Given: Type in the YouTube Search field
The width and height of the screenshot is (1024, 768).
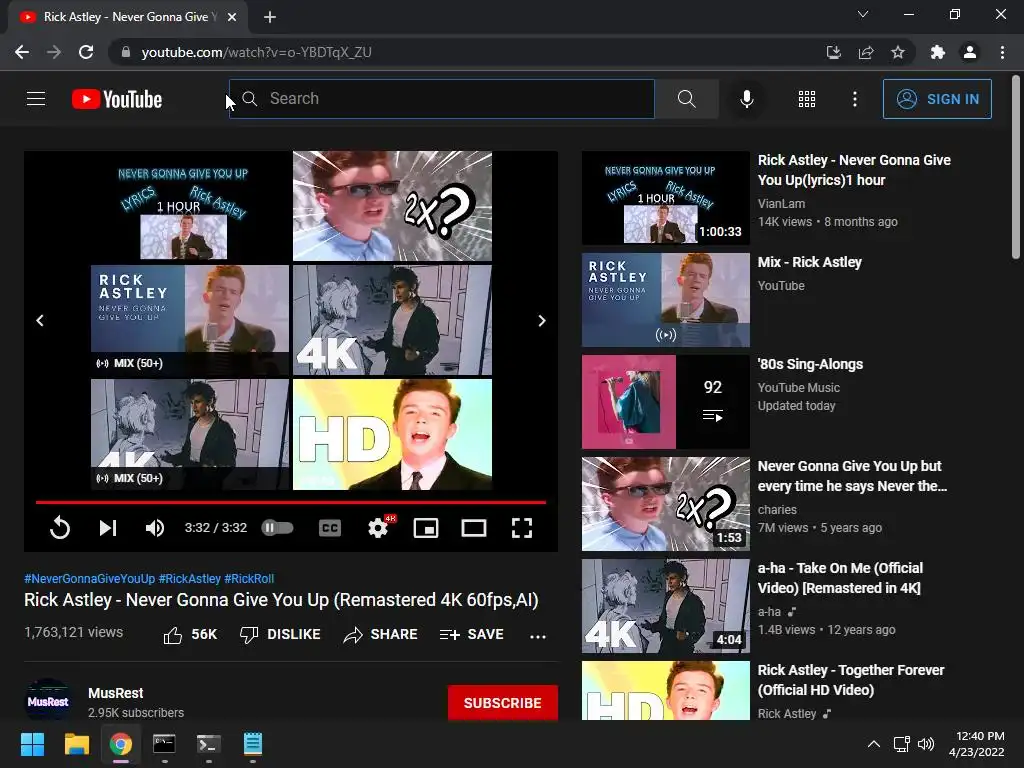Looking at the screenshot, I should click(441, 99).
